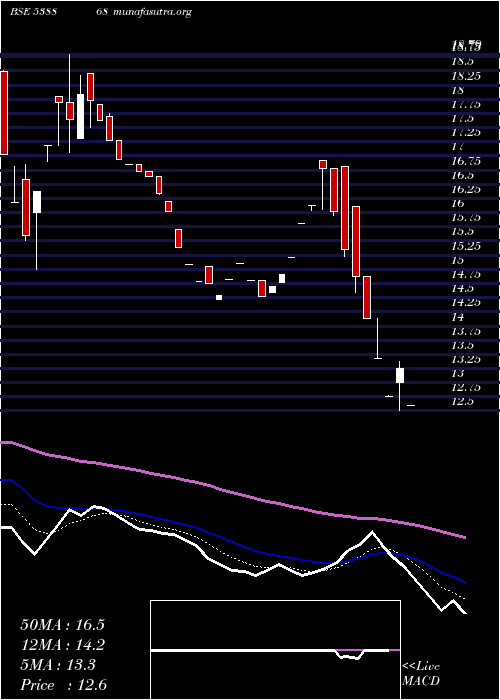The image size is (500, 700).
Task: Click the munafasutra.org site label
Action: point(152,12)
